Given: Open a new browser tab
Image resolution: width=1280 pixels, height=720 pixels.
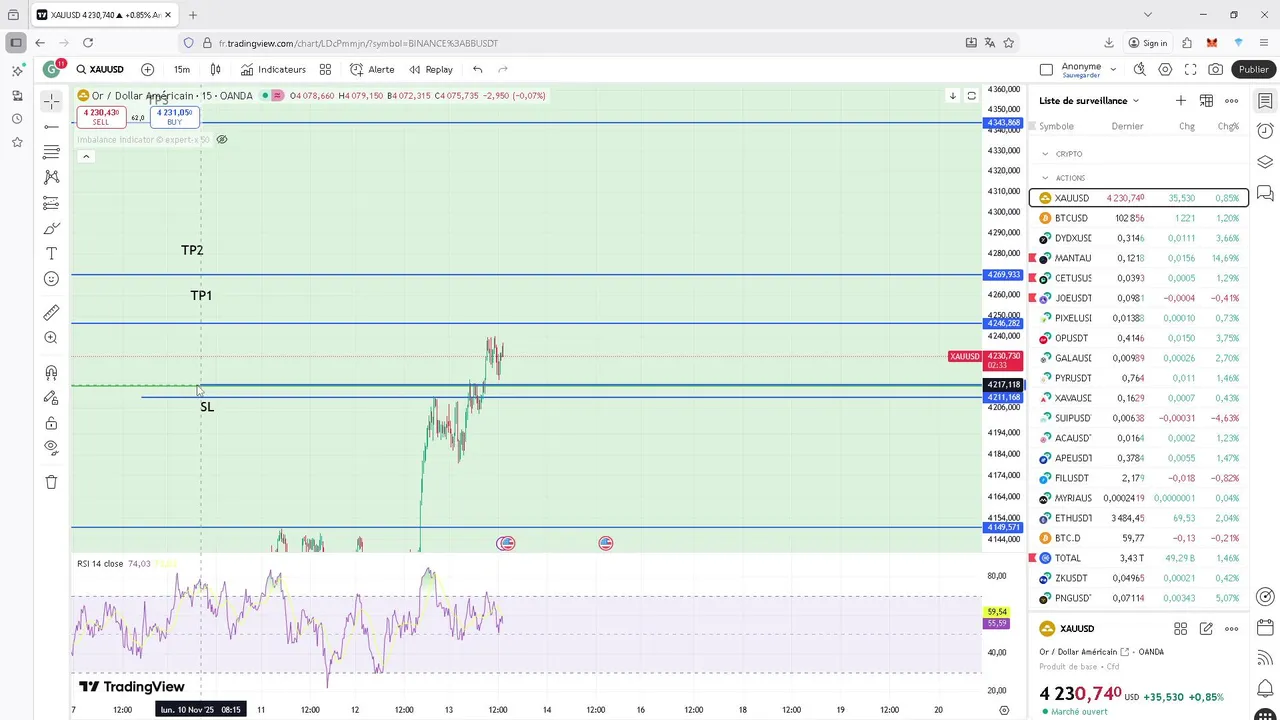Looking at the screenshot, I should tap(192, 15).
